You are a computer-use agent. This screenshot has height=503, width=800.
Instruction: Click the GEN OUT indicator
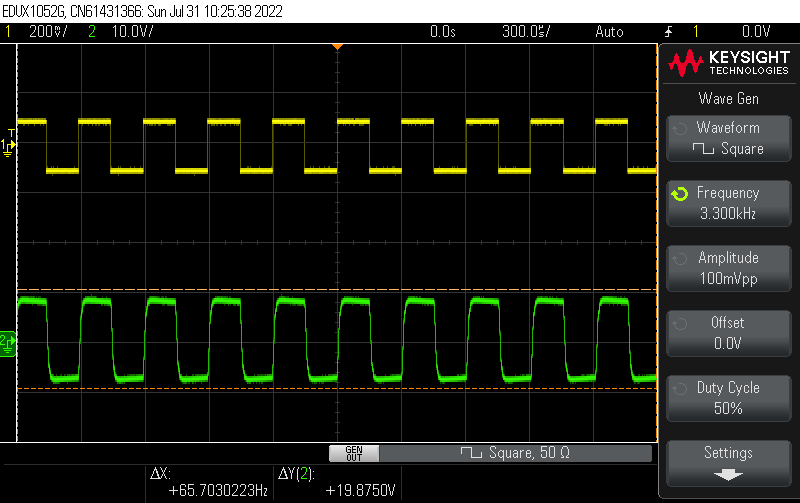coord(354,453)
